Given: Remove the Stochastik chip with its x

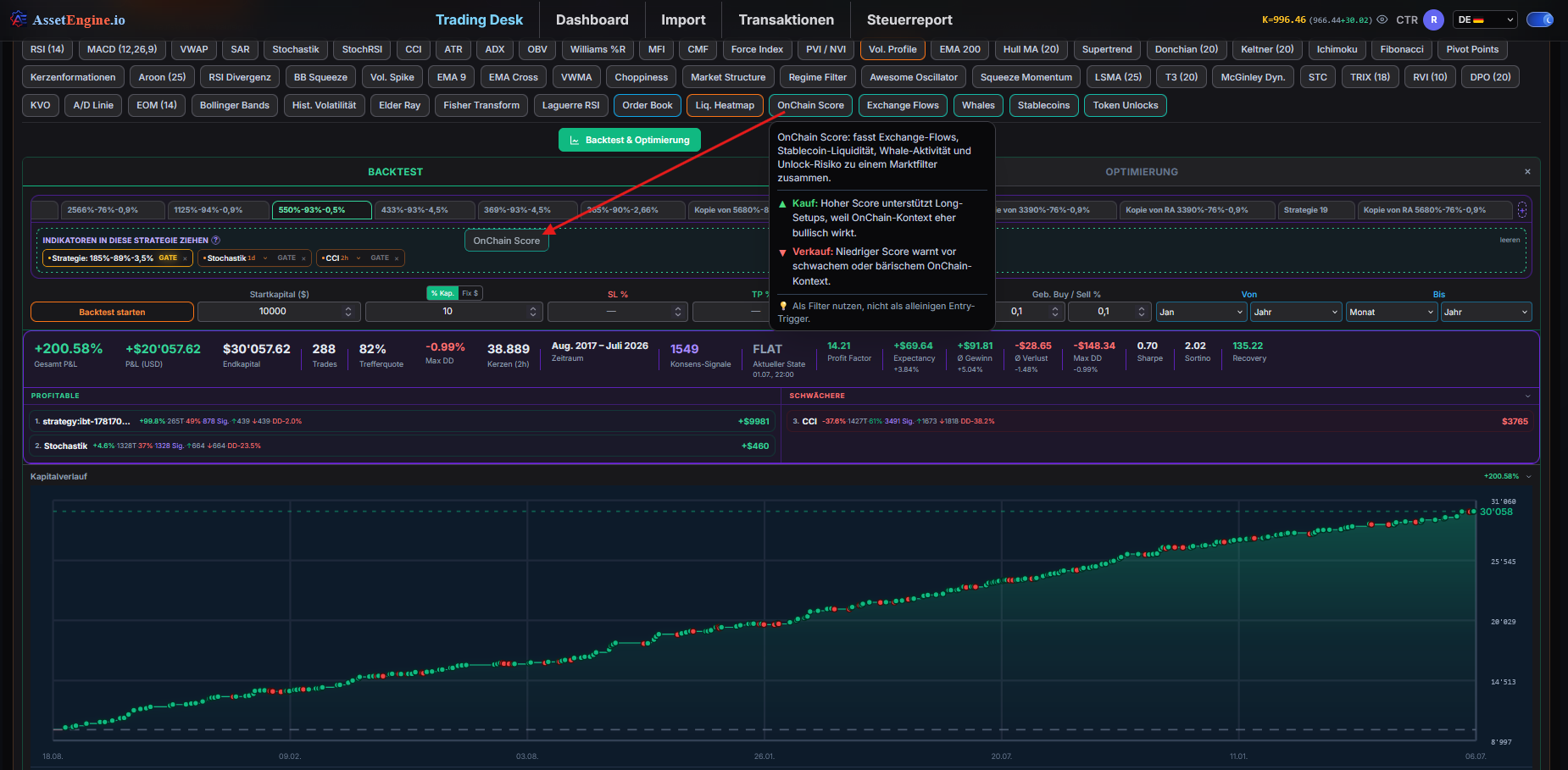Looking at the screenshot, I should tap(303, 258).
